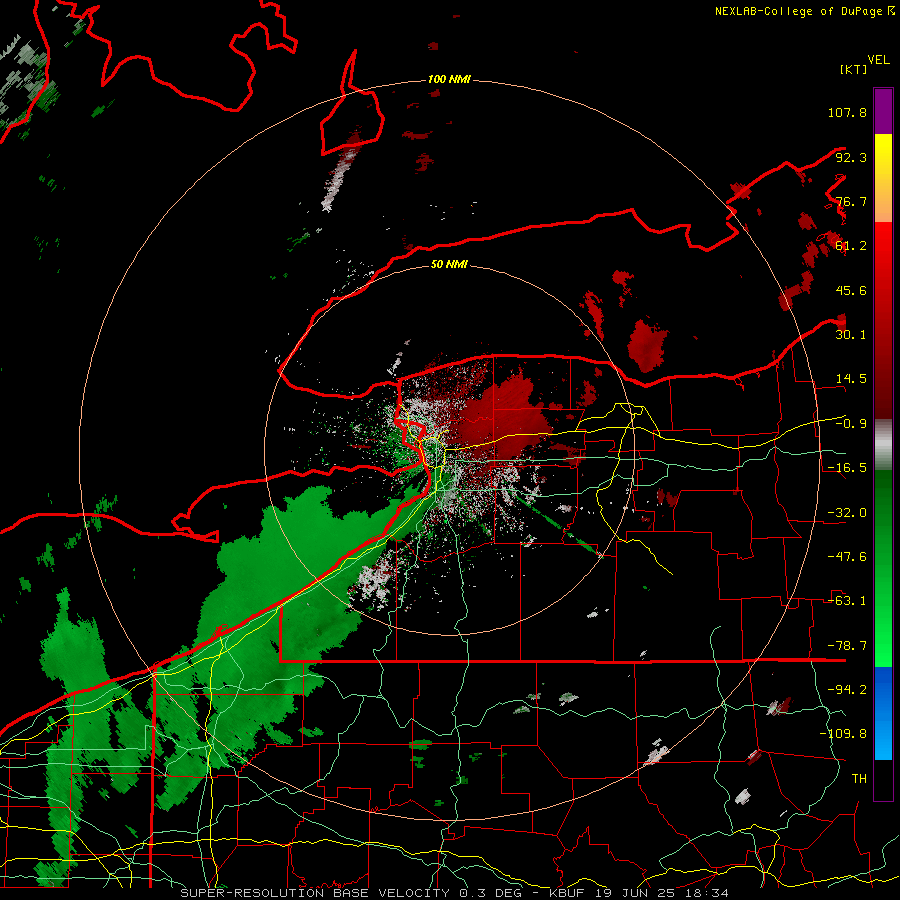
Task: Pick the blue segment of velocity color bar
Action: pyautogui.click(x=883, y=713)
